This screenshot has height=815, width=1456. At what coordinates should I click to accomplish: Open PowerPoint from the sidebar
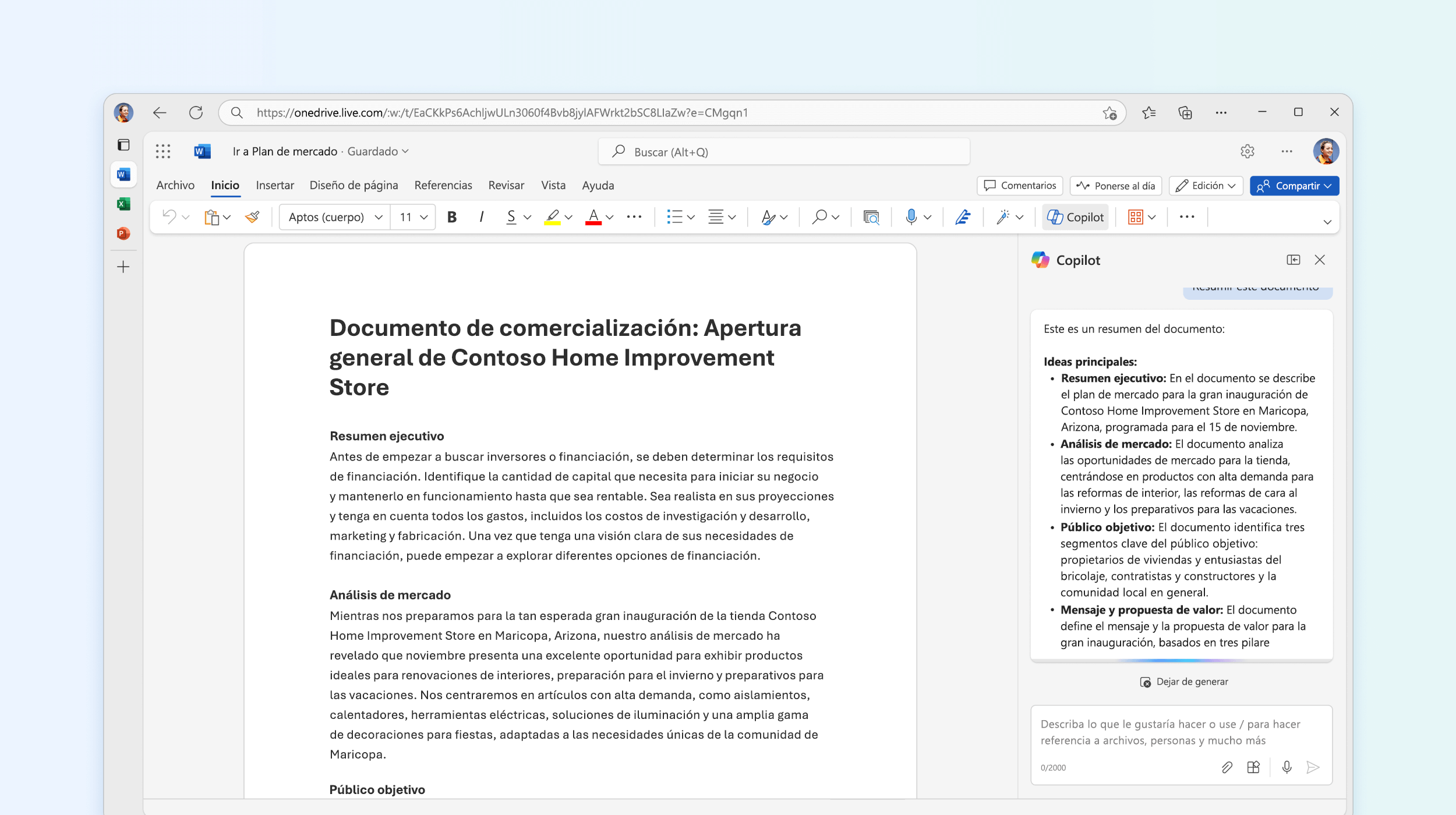pyautogui.click(x=123, y=233)
